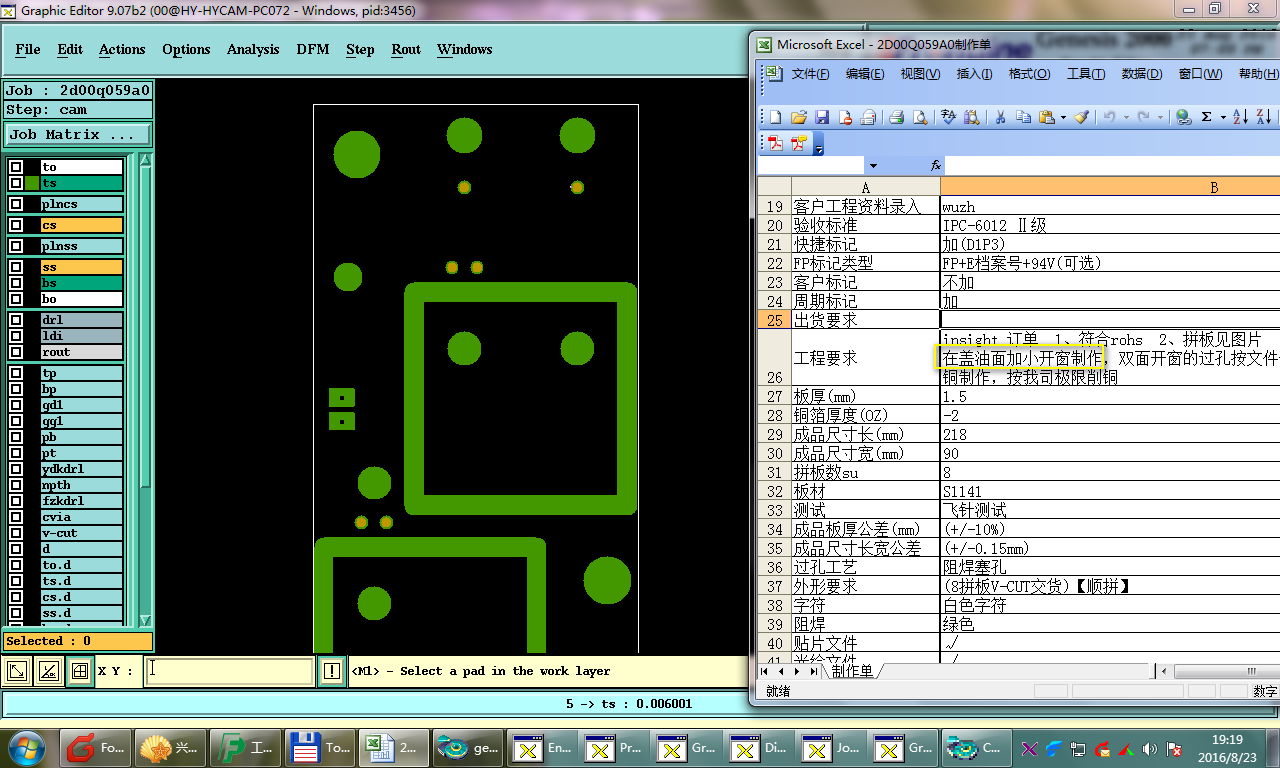Click the Copy icon in Excel toolbar
Screen dimensions: 1280x768
pos(1023,117)
